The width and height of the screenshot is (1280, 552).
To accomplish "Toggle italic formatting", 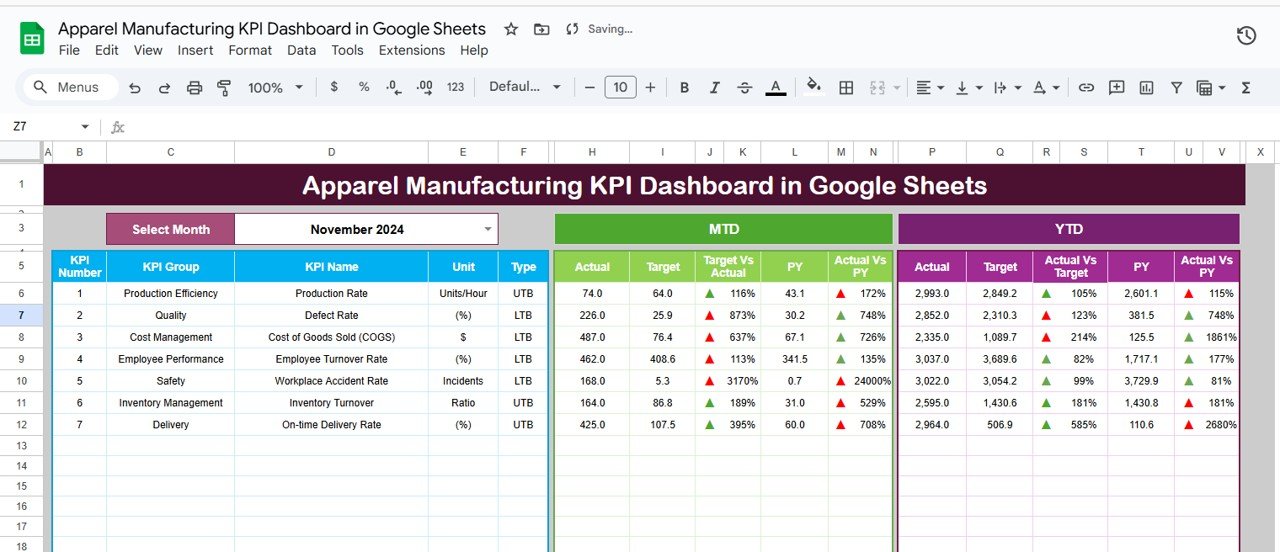I will point(714,88).
